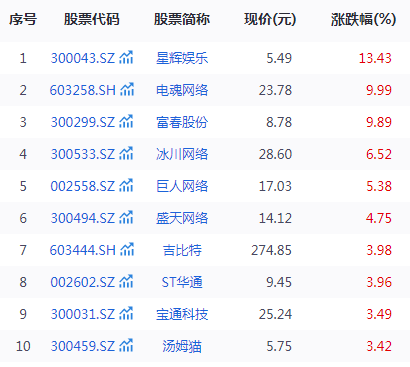Click the 股票代码 column header

[92, 19]
